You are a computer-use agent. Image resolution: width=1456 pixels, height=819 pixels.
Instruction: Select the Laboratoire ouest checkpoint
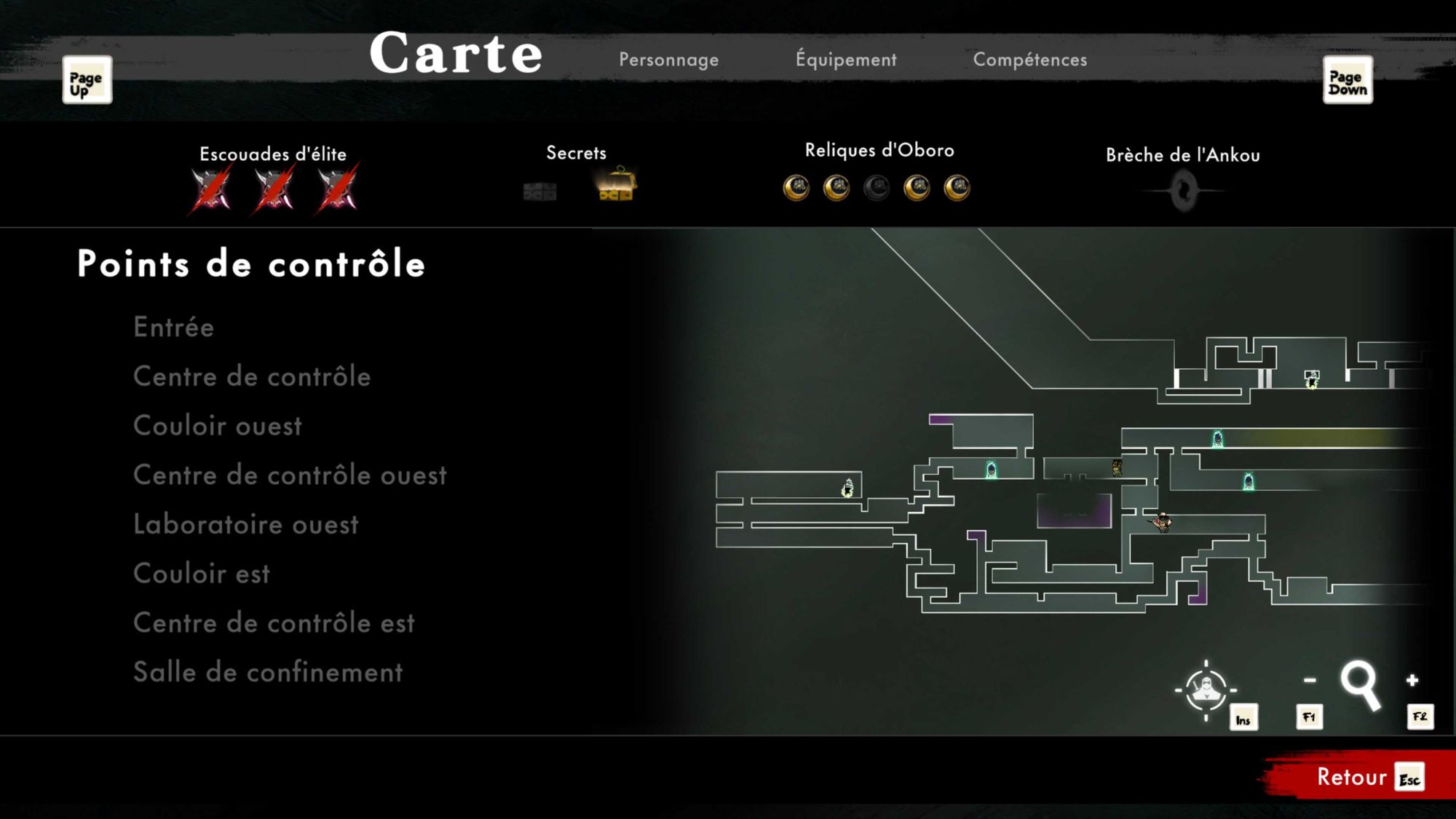point(246,524)
